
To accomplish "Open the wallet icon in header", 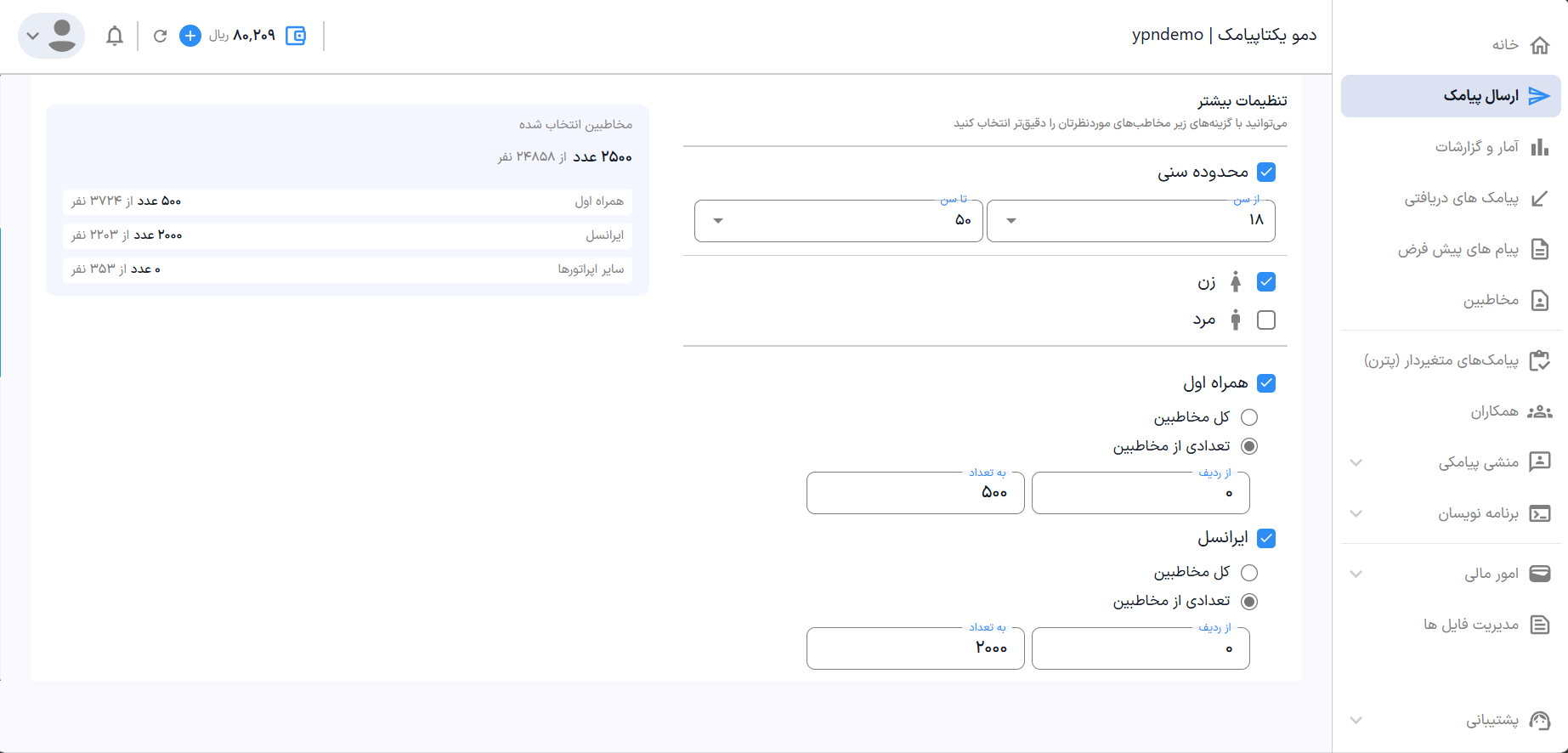I will pos(296,36).
